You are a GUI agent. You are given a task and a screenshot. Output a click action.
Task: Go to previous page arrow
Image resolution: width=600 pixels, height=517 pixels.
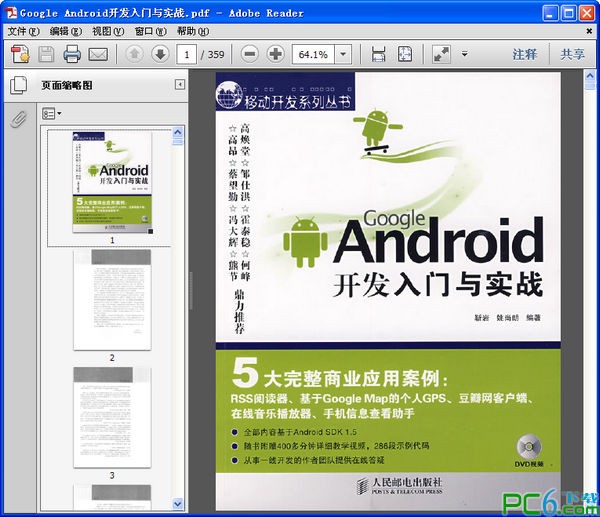pyautogui.click(x=134, y=54)
